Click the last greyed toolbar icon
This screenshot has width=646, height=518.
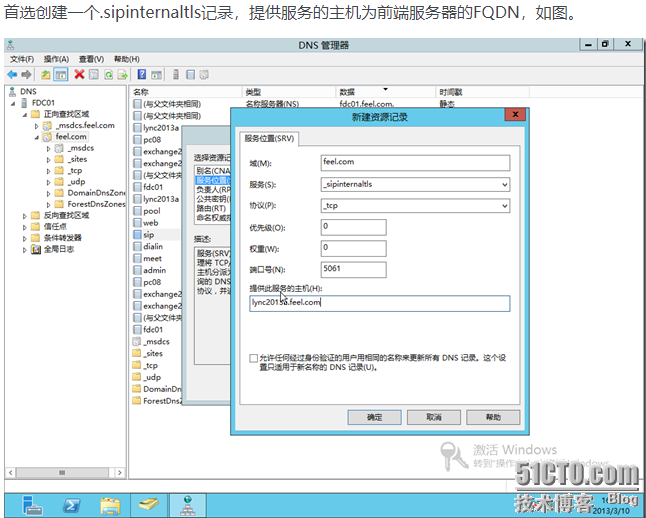(204, 75)
